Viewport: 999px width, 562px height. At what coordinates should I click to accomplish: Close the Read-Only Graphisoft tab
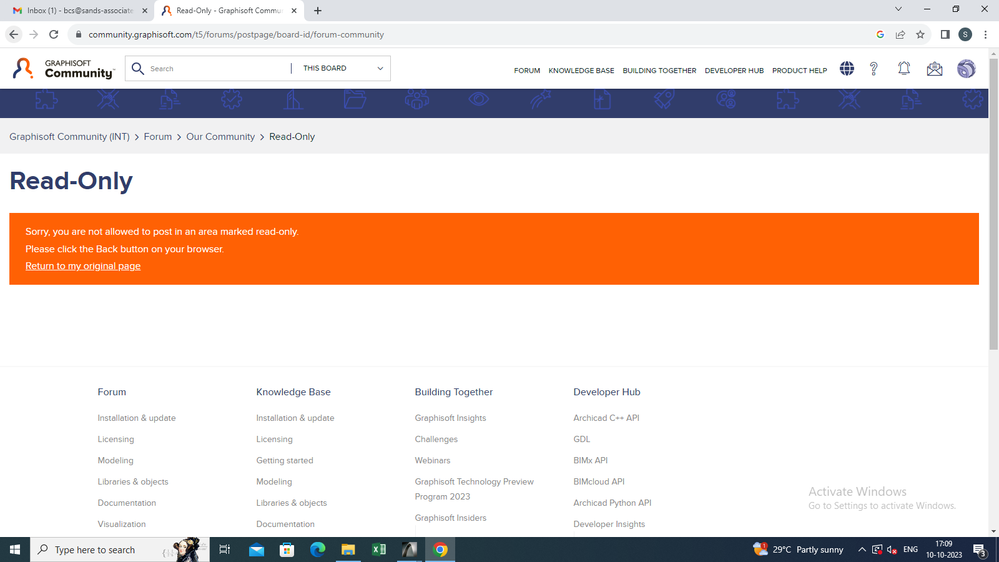pos(294,10)
